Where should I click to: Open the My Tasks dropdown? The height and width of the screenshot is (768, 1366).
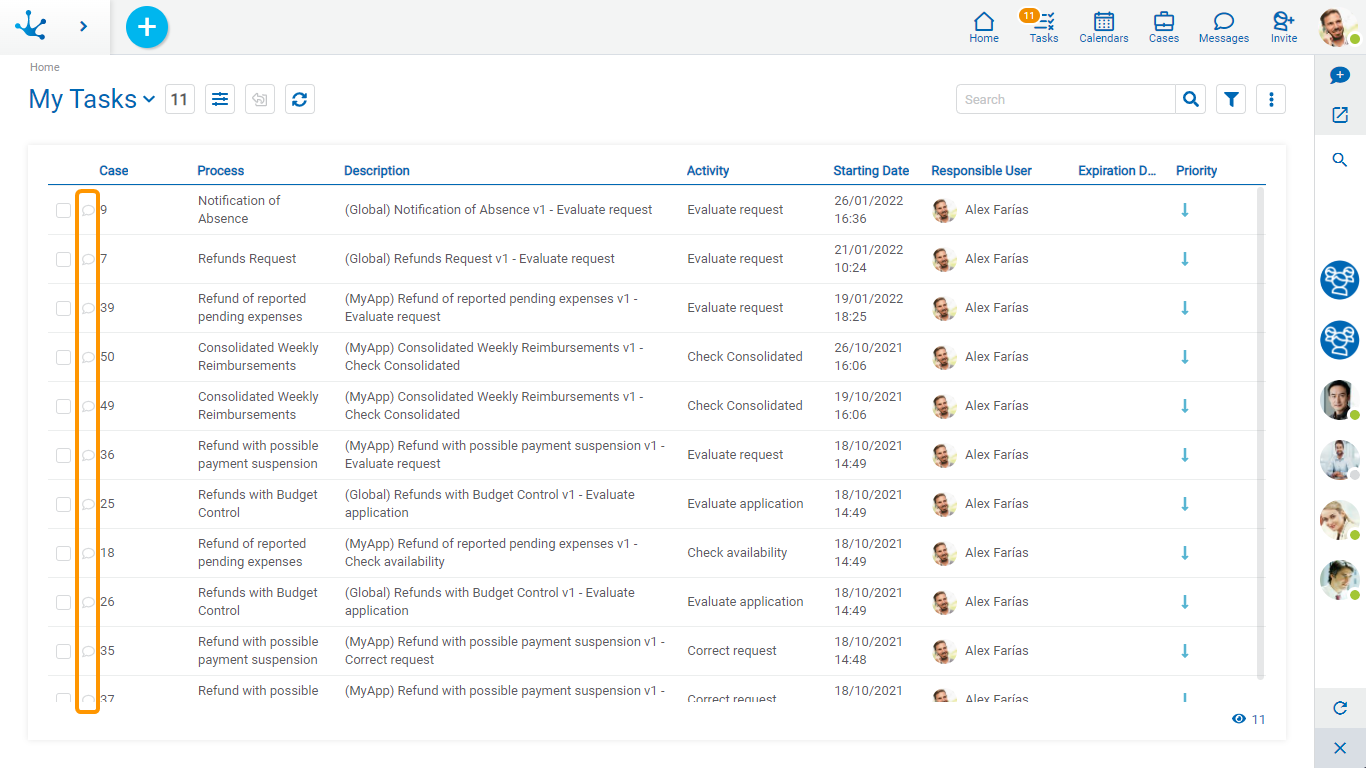92,99
